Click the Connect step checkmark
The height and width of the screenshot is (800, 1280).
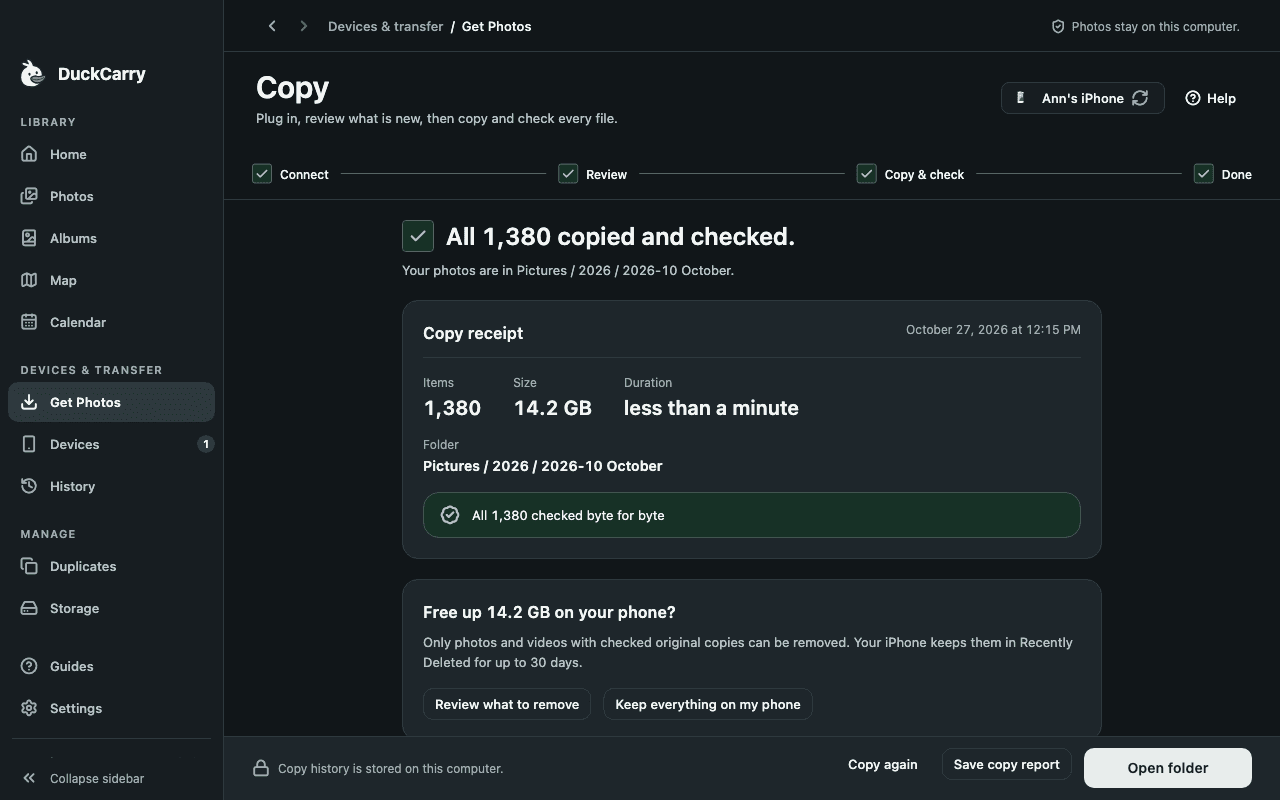(262, 174)
